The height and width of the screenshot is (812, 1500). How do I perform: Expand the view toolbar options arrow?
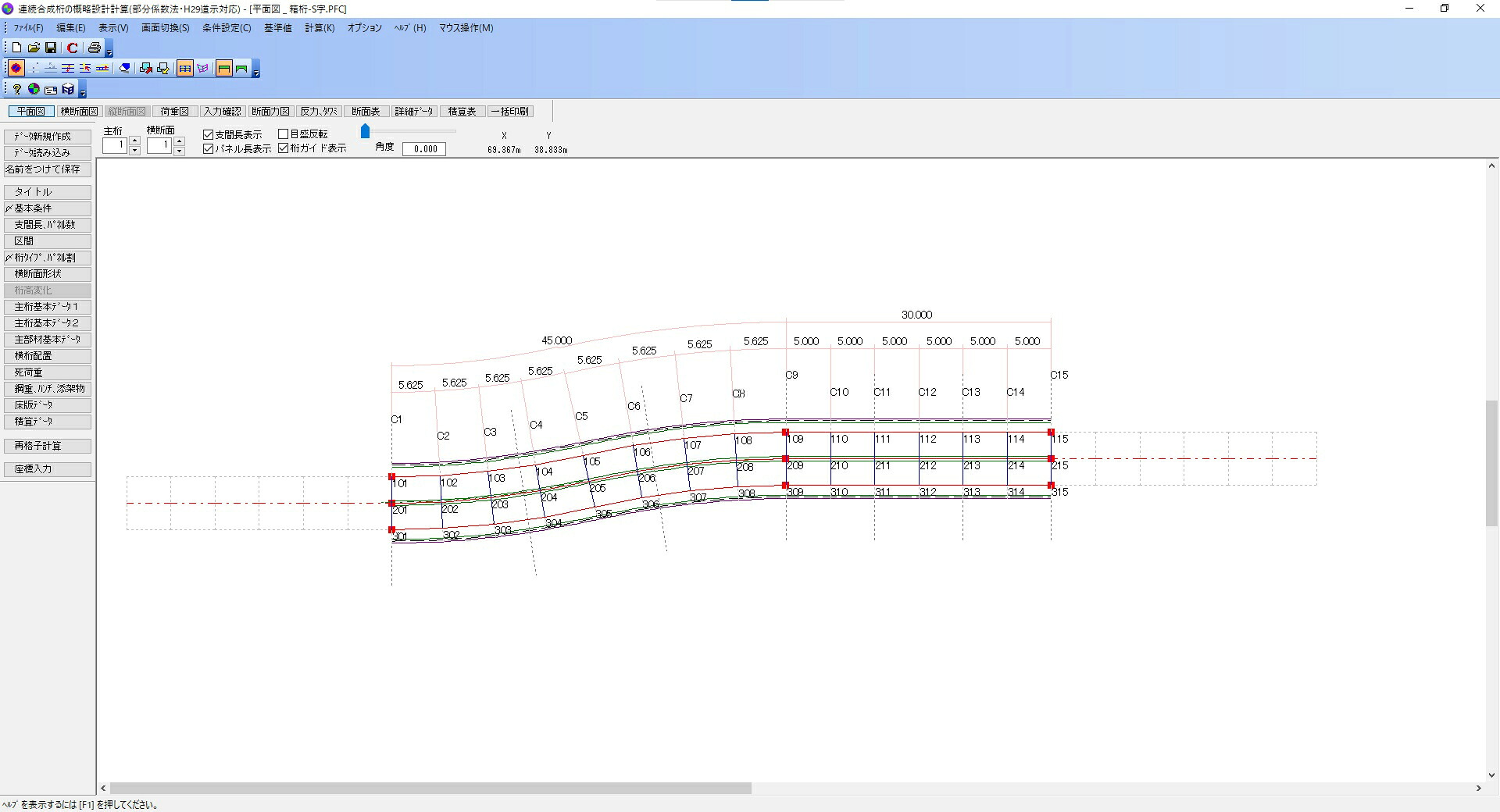click(255, 70)
